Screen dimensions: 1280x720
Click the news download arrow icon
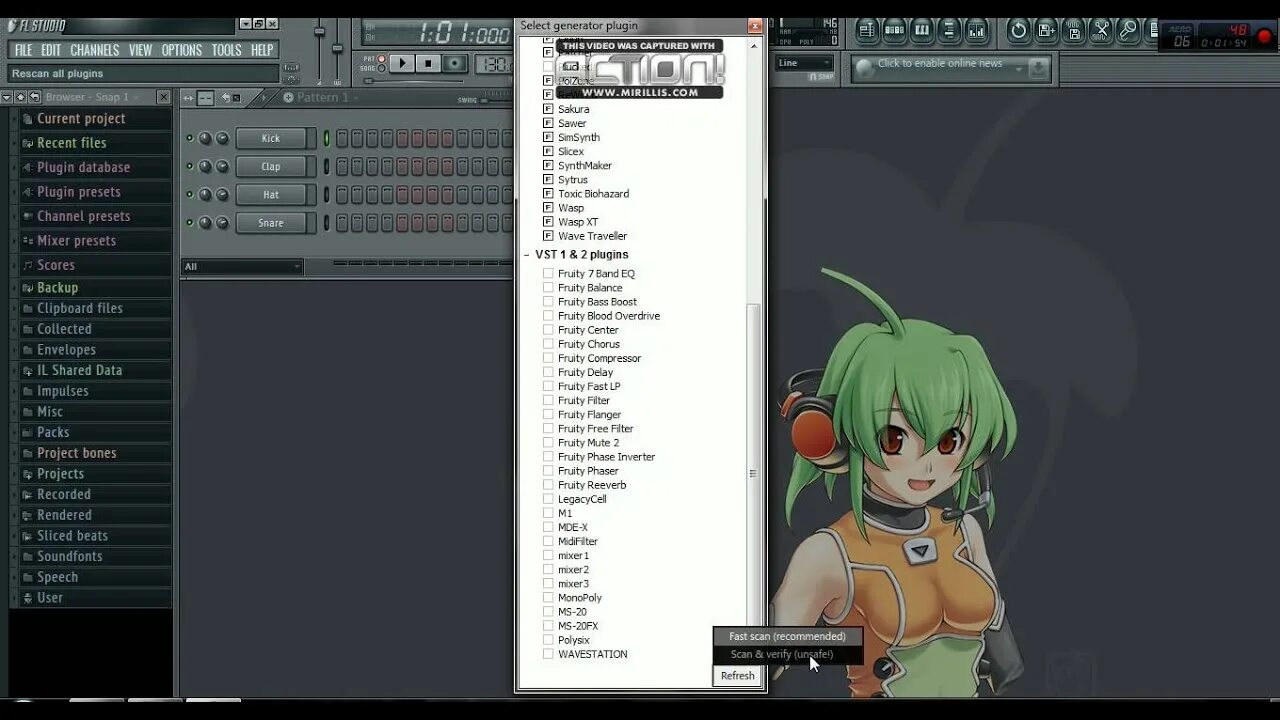[x=1039, y=68]
